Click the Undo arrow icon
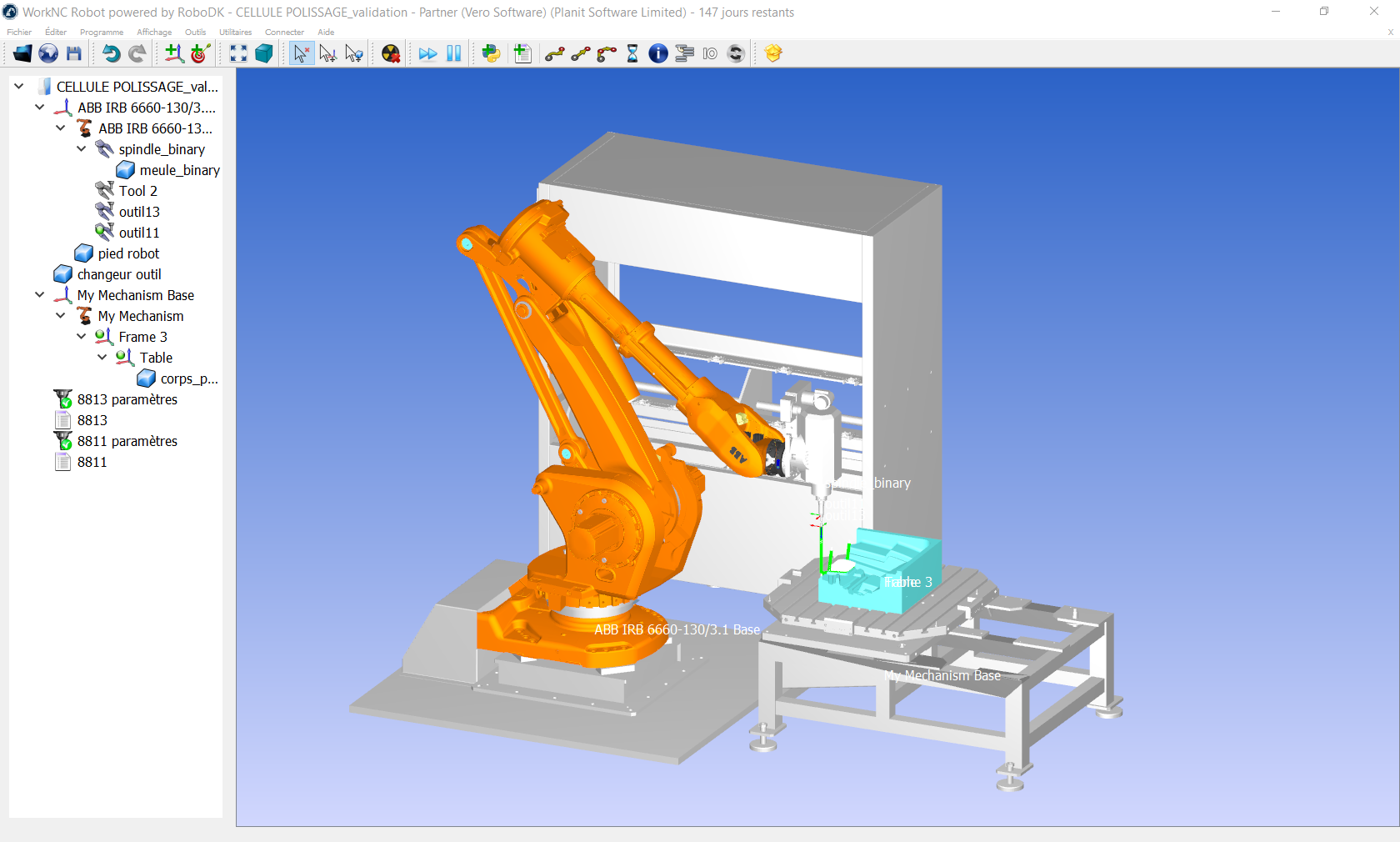This screenshot has width=1400, height=842. pos(111,53)
